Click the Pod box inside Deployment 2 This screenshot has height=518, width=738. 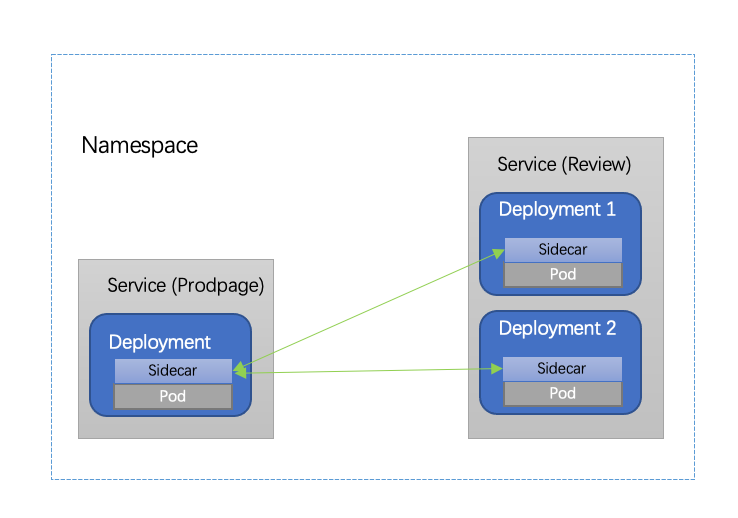pyautogui.click(x=562, y=393)
